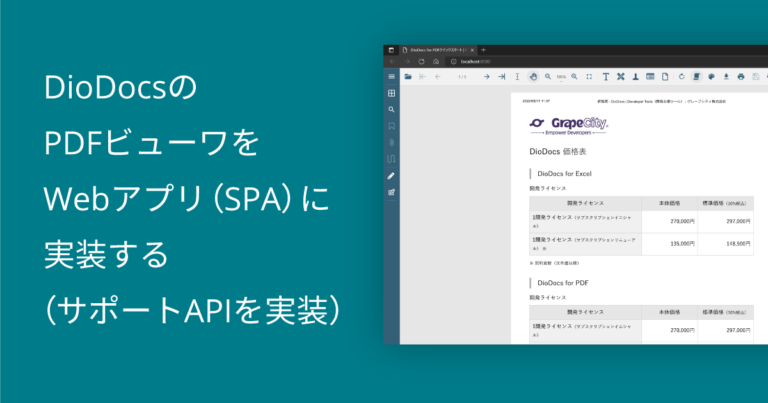Click the browser home button
Screen dimensions: 768x403
[436, 62]
